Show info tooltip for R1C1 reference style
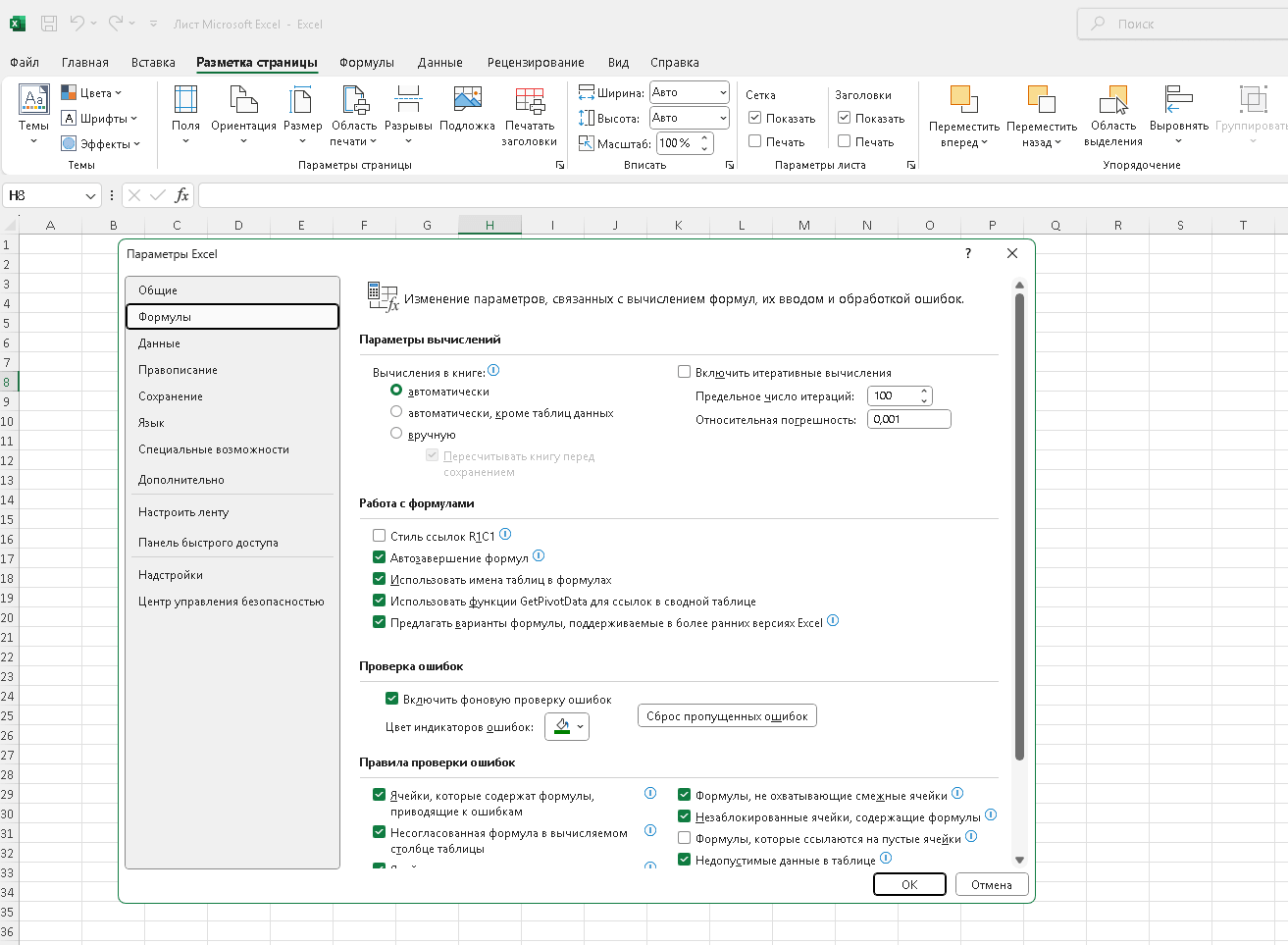 click(505, 535)
